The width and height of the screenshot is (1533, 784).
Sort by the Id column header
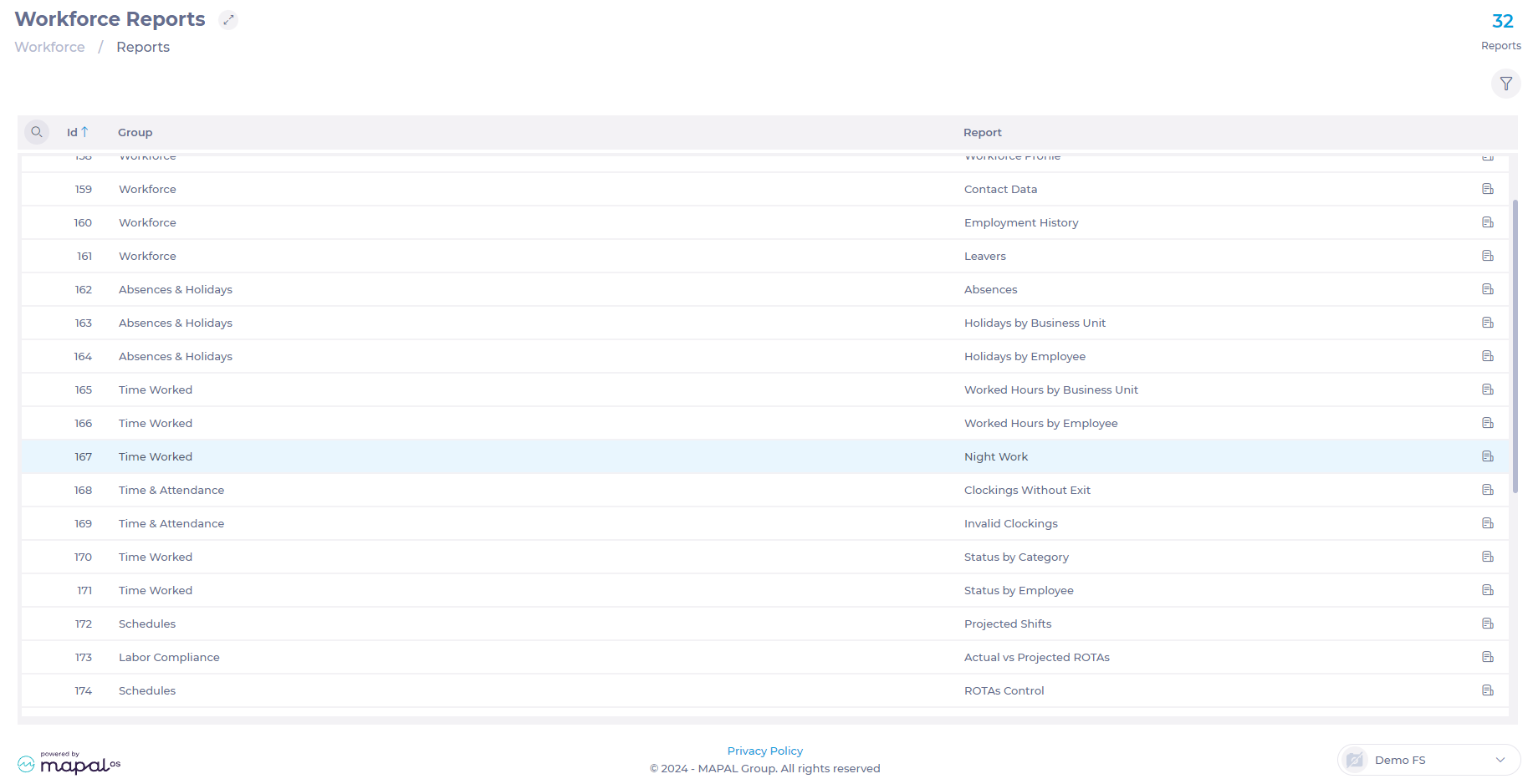[x=77, y=132]
